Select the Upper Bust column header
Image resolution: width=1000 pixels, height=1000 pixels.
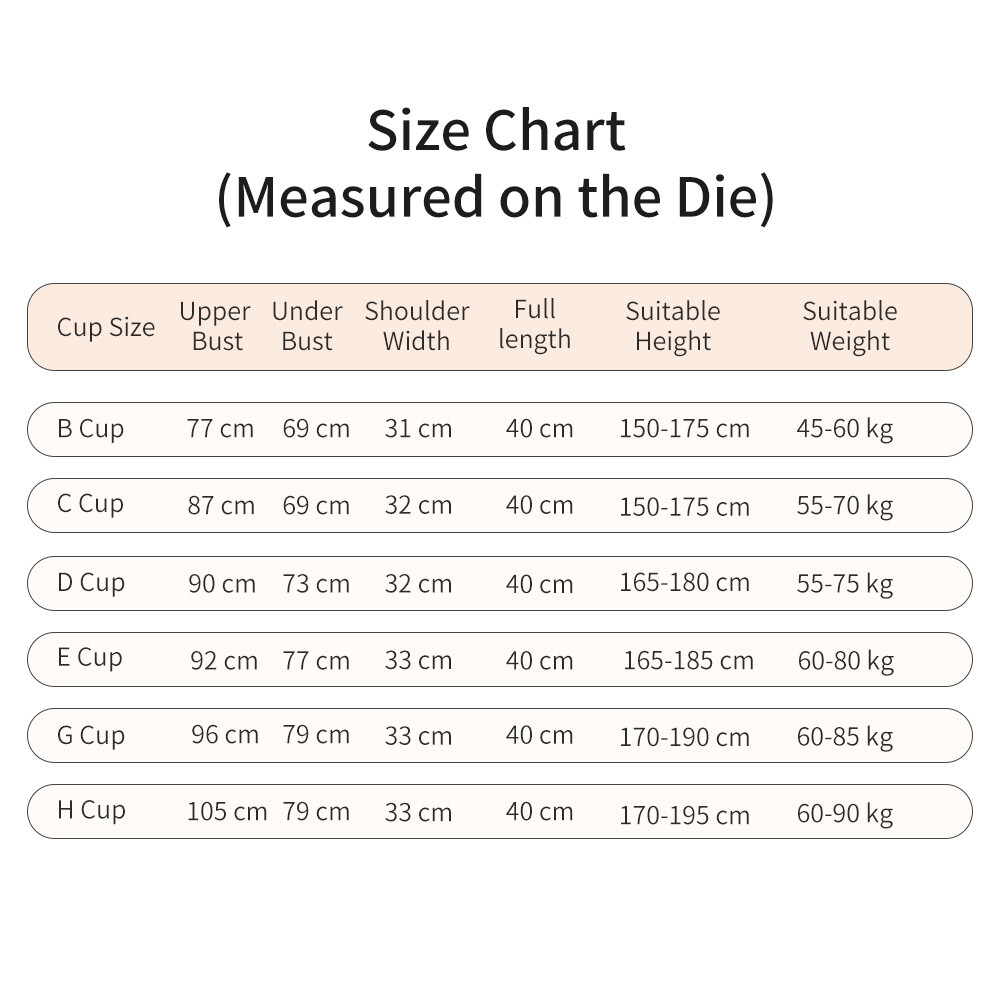[x=215, y=326]
